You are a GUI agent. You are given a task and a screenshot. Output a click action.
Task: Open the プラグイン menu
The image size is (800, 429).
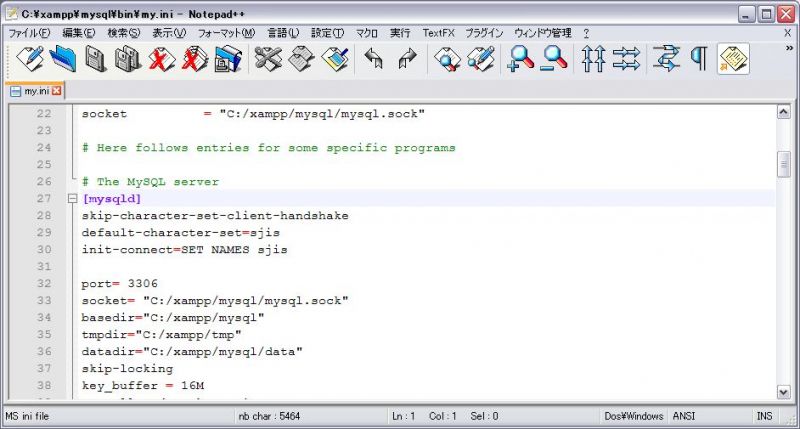tap(484, 33)
